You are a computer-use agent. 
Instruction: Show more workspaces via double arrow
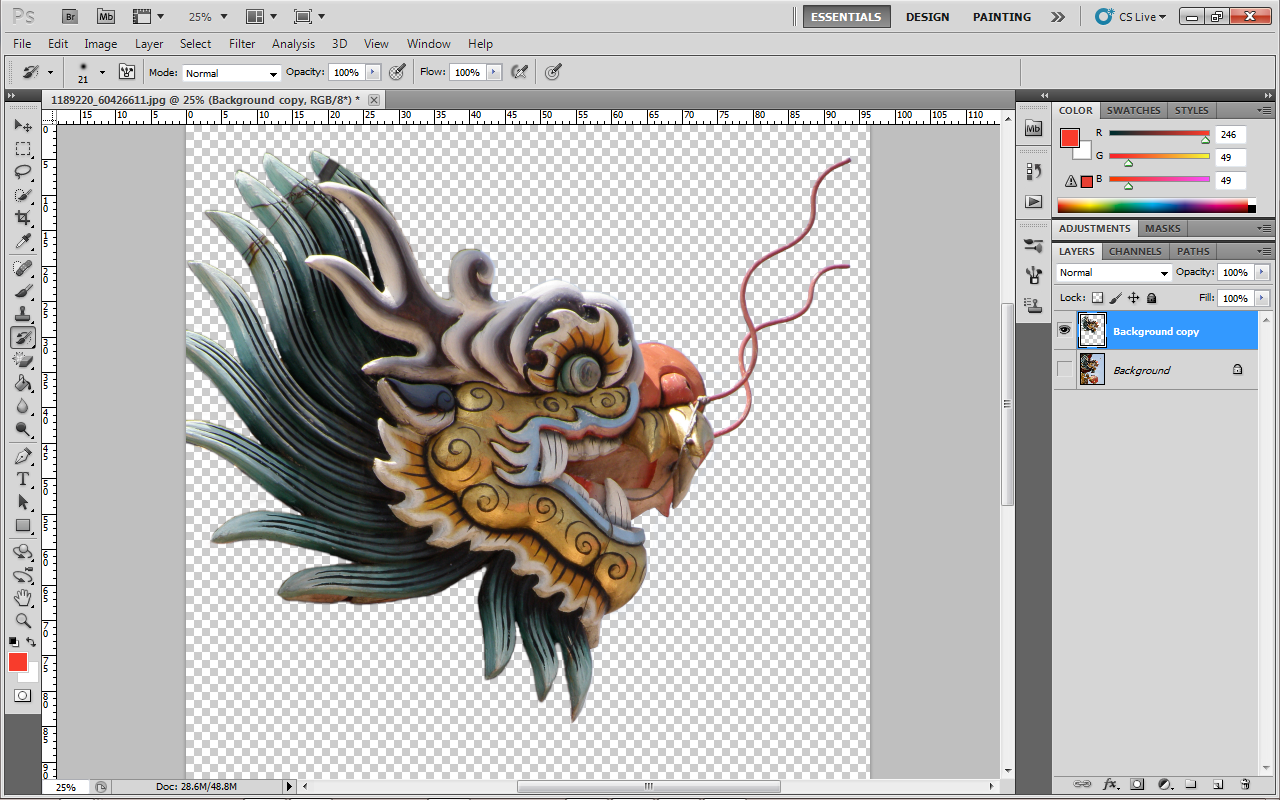(x=1058, y=17)
